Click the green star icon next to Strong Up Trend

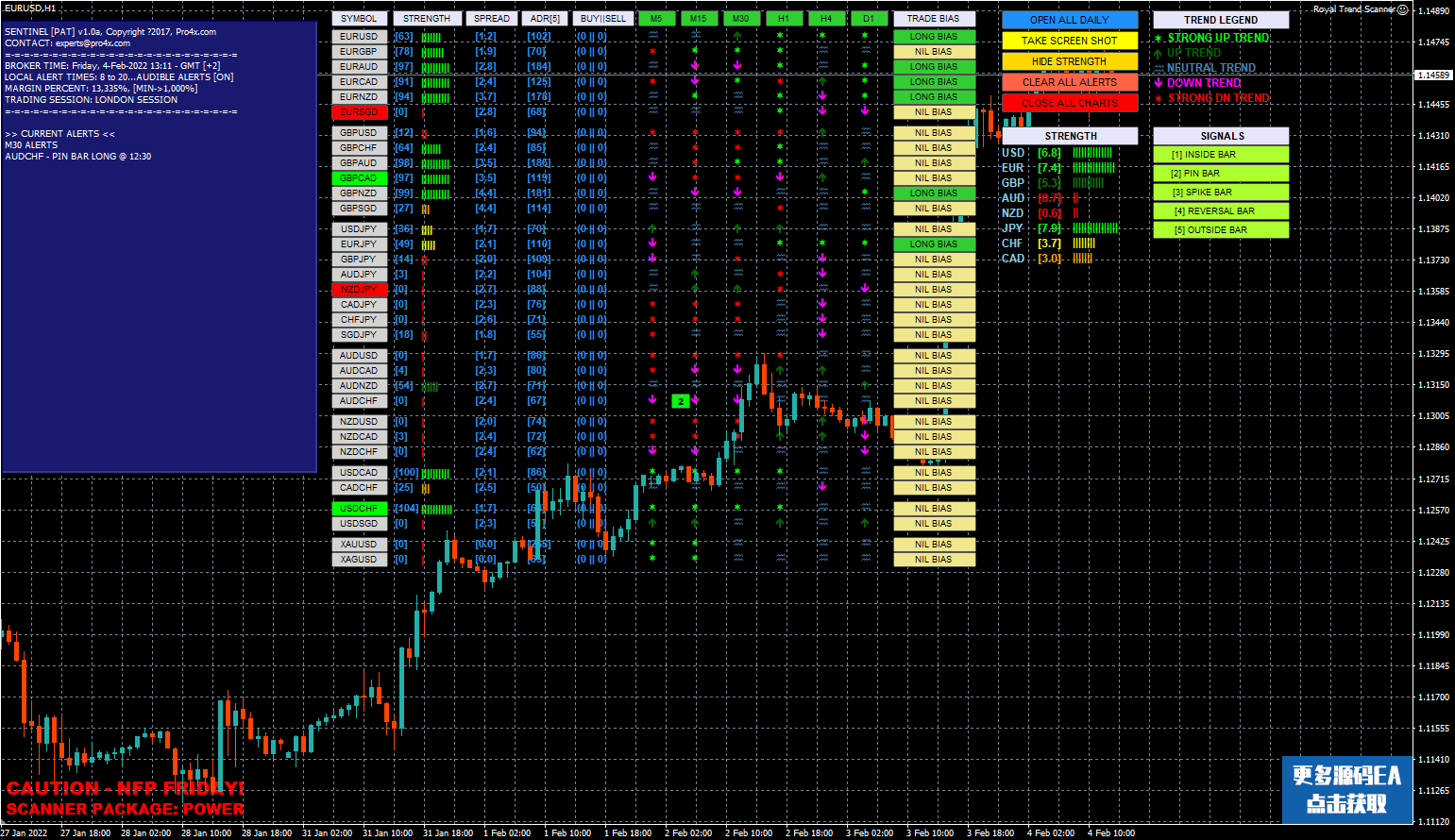(1159, 39)
